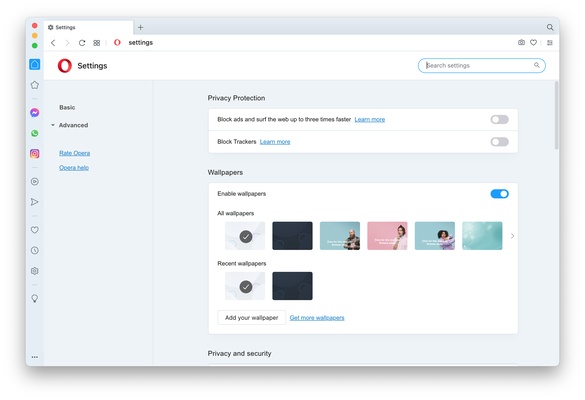The height and width of the screenshot is (400, 585).
Task: Open Get more wallpapers link
Action: pyautogui.click(x=317, y=318)
